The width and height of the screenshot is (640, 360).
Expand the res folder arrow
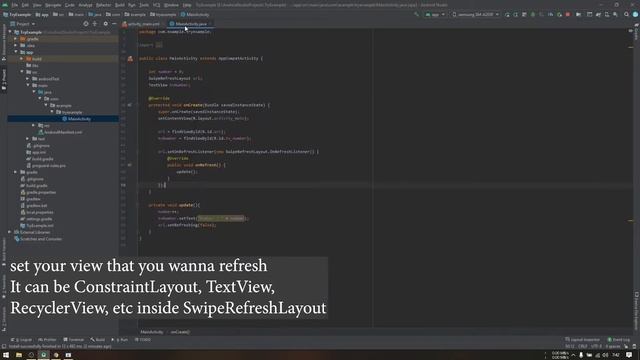click(x=34, y=125)
